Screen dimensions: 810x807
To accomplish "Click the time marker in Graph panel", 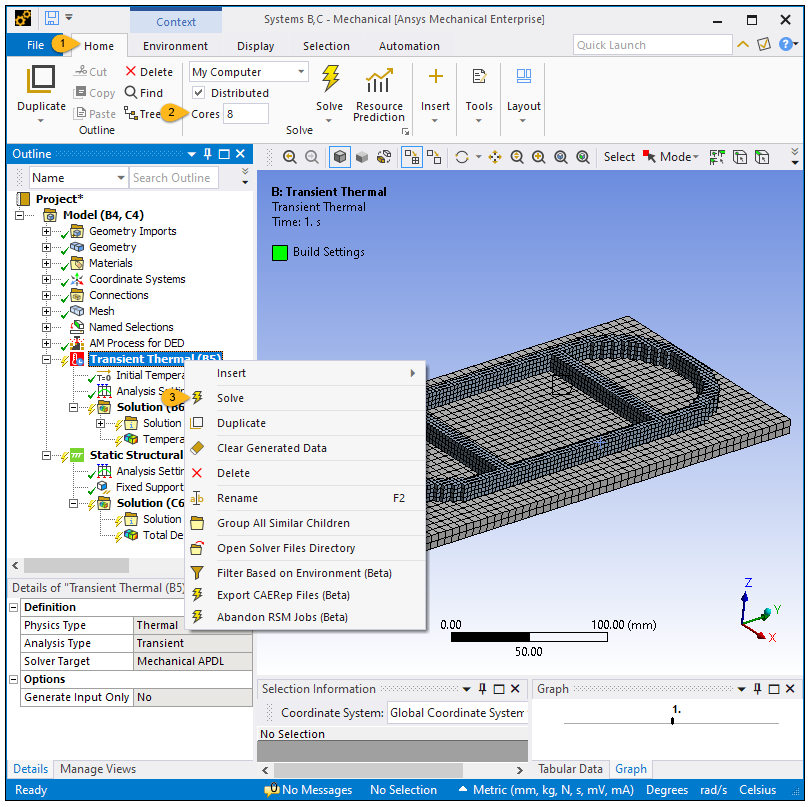I will click(672, 721).
